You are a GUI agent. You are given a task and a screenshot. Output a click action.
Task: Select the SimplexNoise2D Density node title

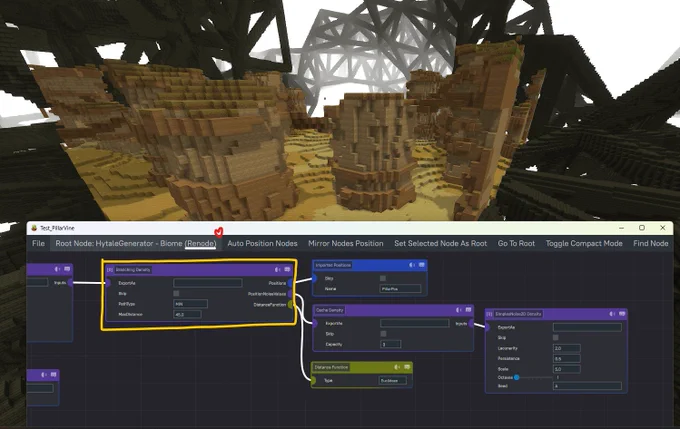[x=518, y=314]
